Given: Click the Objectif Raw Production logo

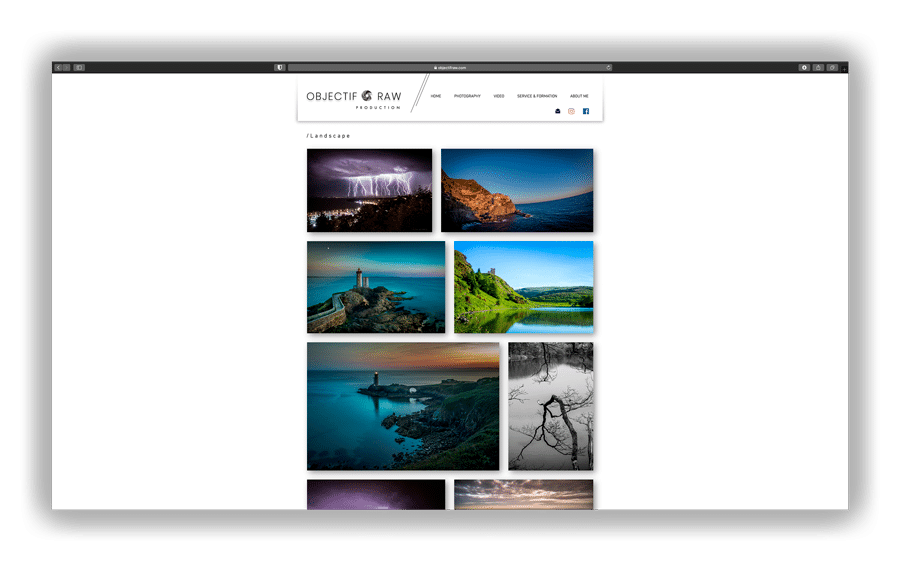Looking at the screenshot, I should 354,99.
